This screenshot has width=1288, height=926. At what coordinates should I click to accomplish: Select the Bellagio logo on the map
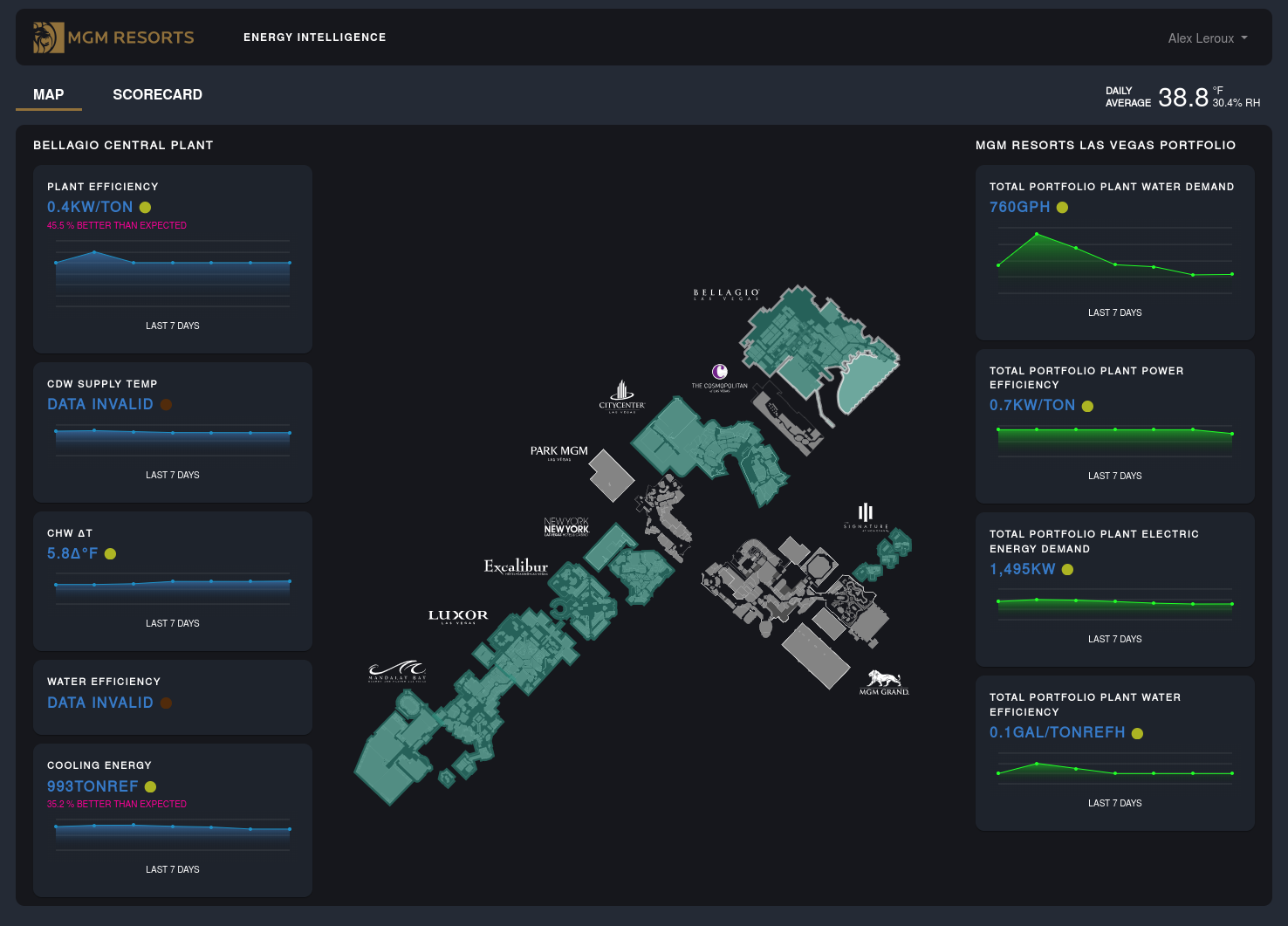coord(726,295)
